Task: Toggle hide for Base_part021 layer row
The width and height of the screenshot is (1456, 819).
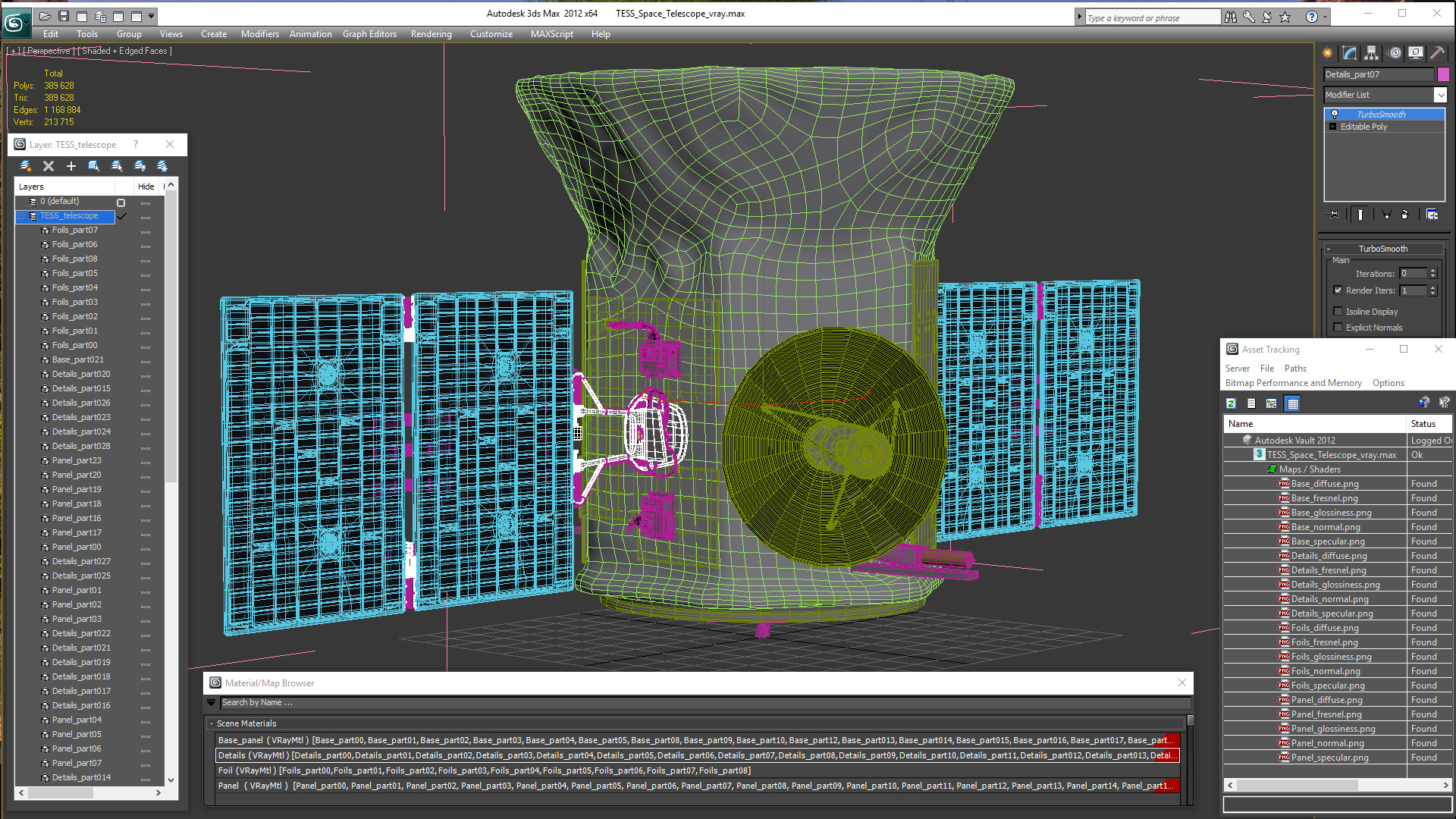Action: [x=145, y=360]
